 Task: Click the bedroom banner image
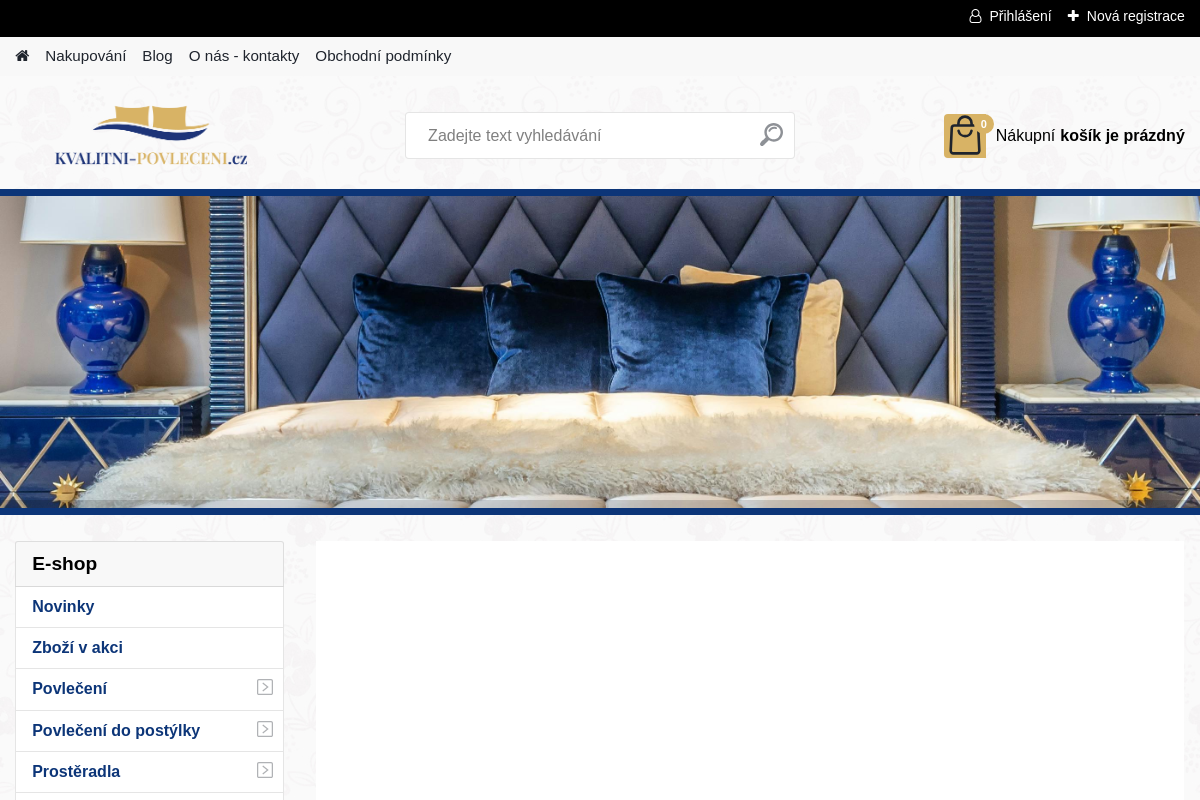[600, 350]
